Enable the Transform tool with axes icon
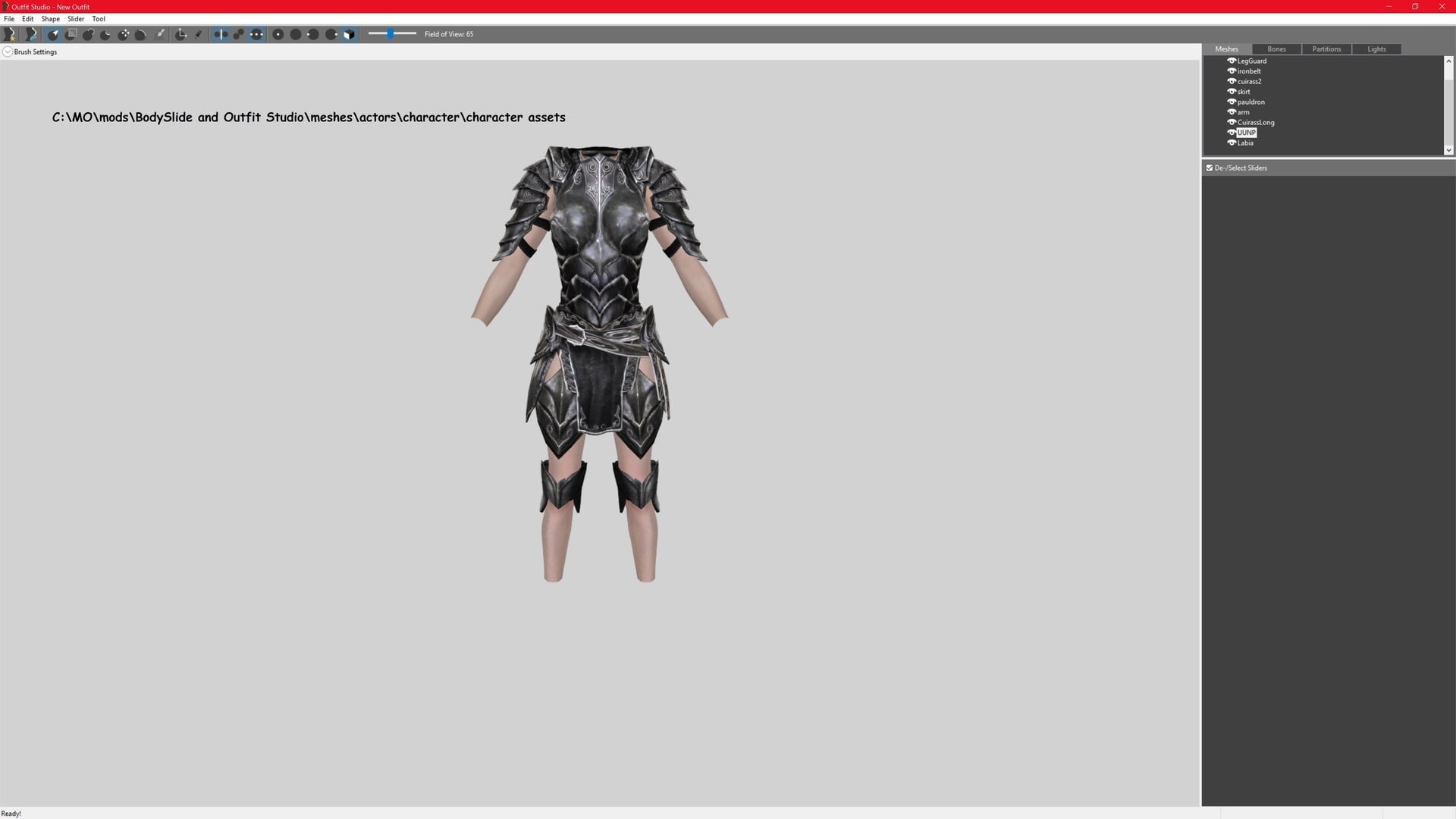This screenshot has height=819, width=1456. tap(181, 34)
